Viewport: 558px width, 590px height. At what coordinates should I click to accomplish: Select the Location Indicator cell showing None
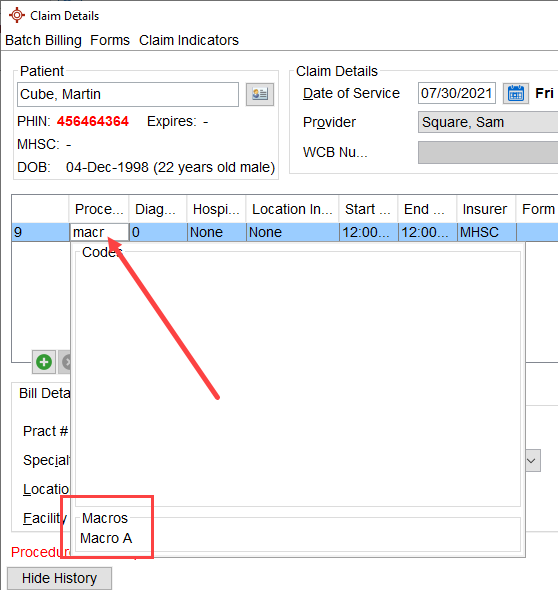tap(293, 232)
